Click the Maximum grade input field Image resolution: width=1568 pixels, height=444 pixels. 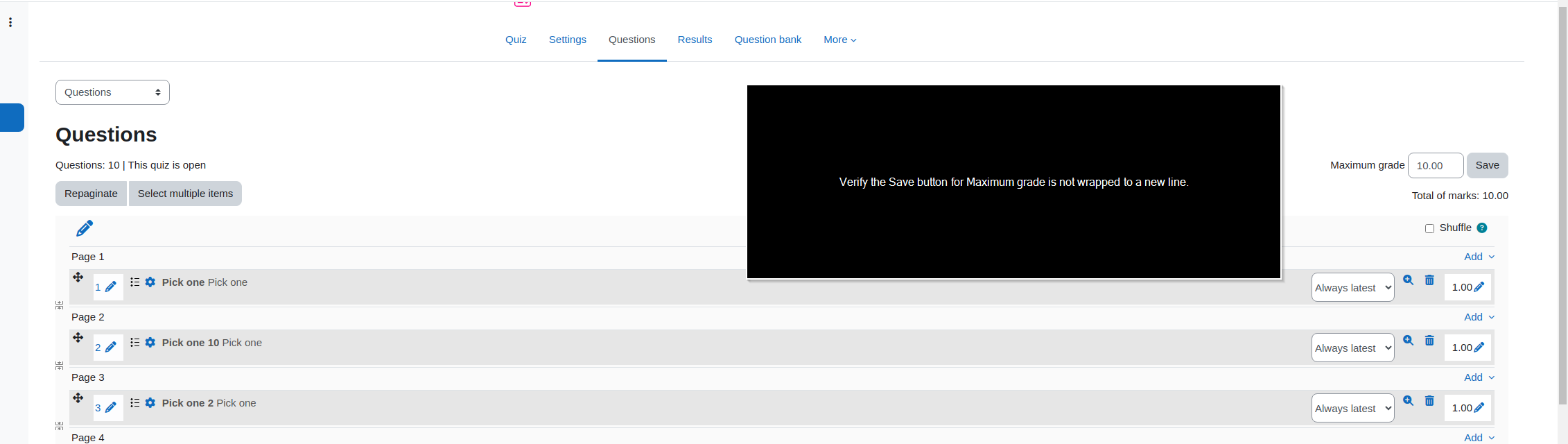(x=1436, y=165)
